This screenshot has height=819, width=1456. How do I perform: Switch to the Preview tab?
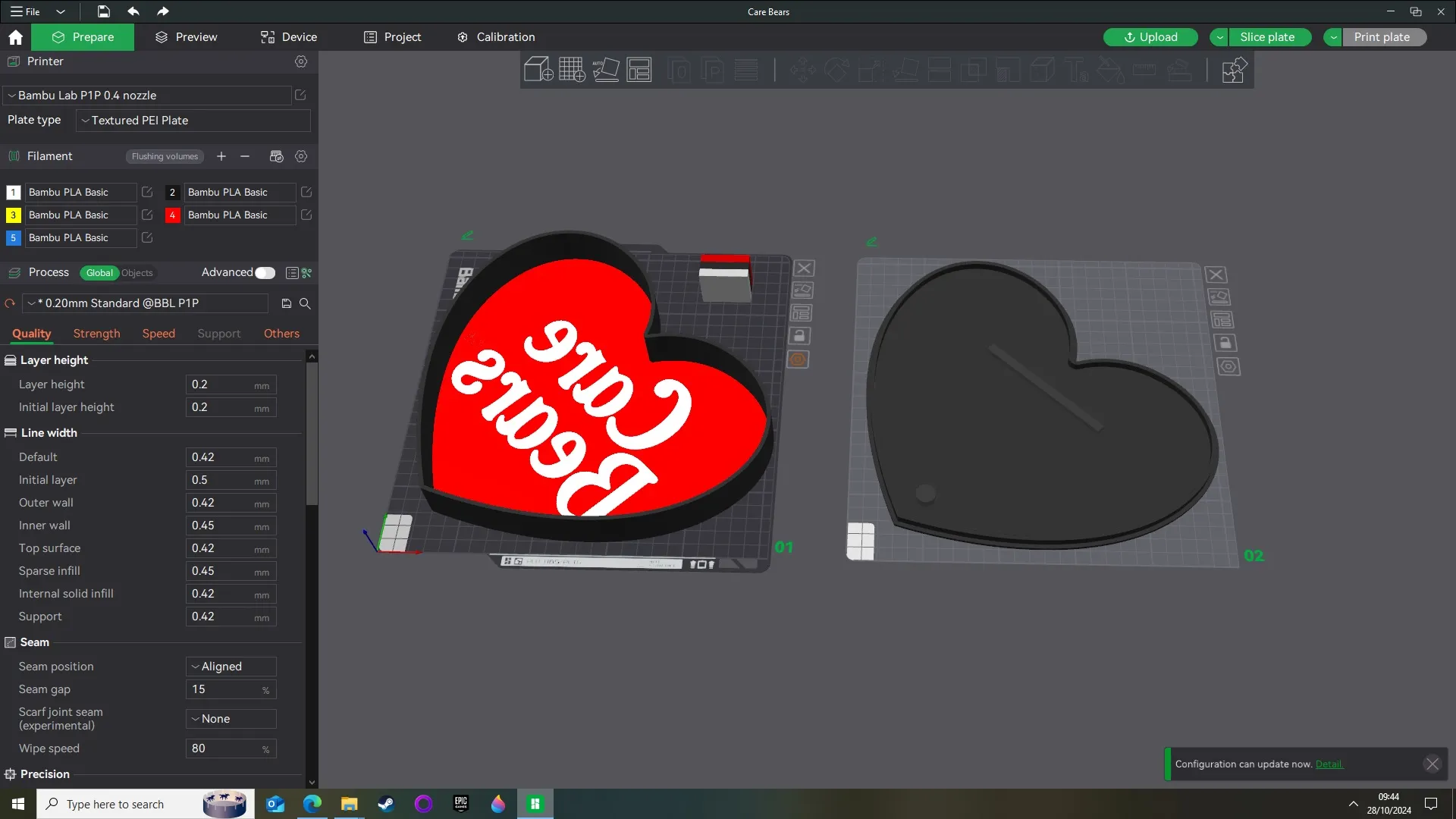[x=187, y=37]
